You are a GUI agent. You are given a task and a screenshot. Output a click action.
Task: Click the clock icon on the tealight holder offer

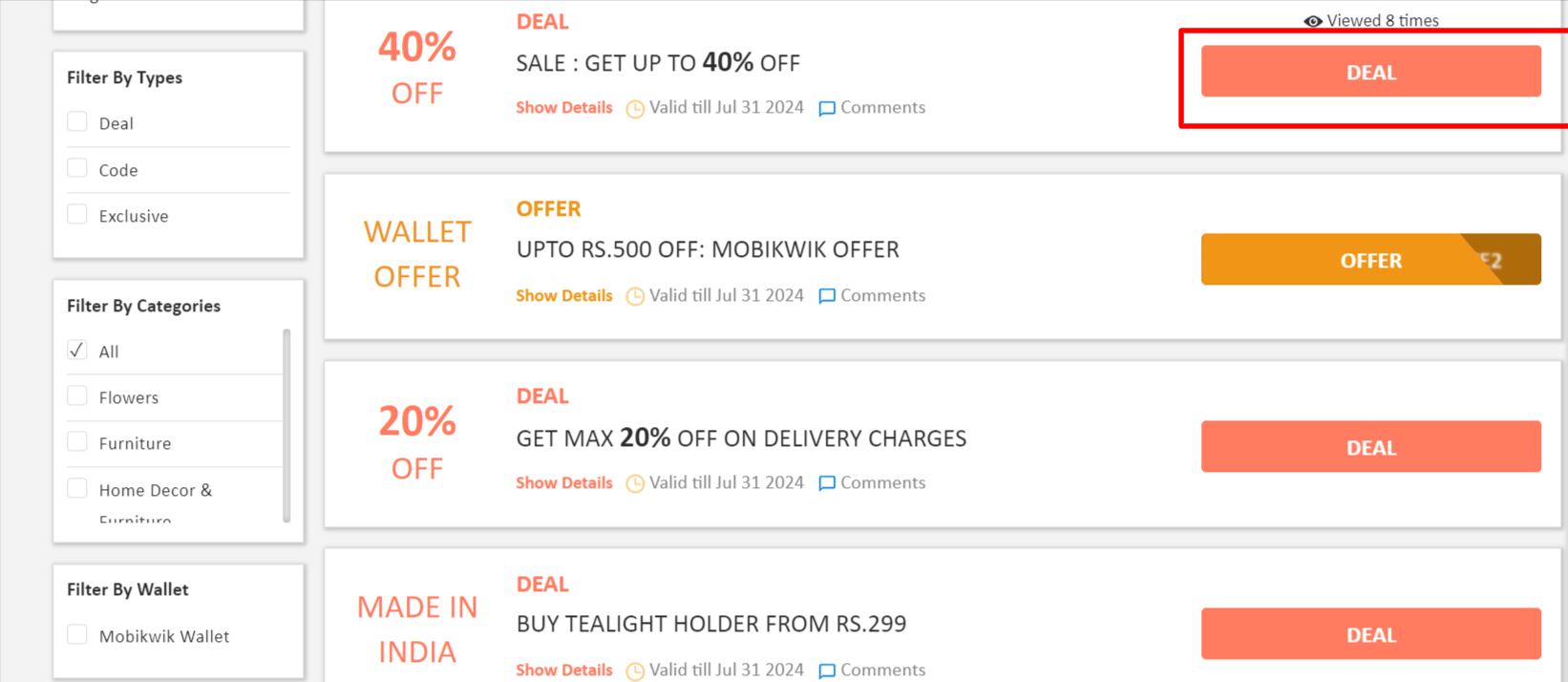pyautogui.click(x=634, y=671)
